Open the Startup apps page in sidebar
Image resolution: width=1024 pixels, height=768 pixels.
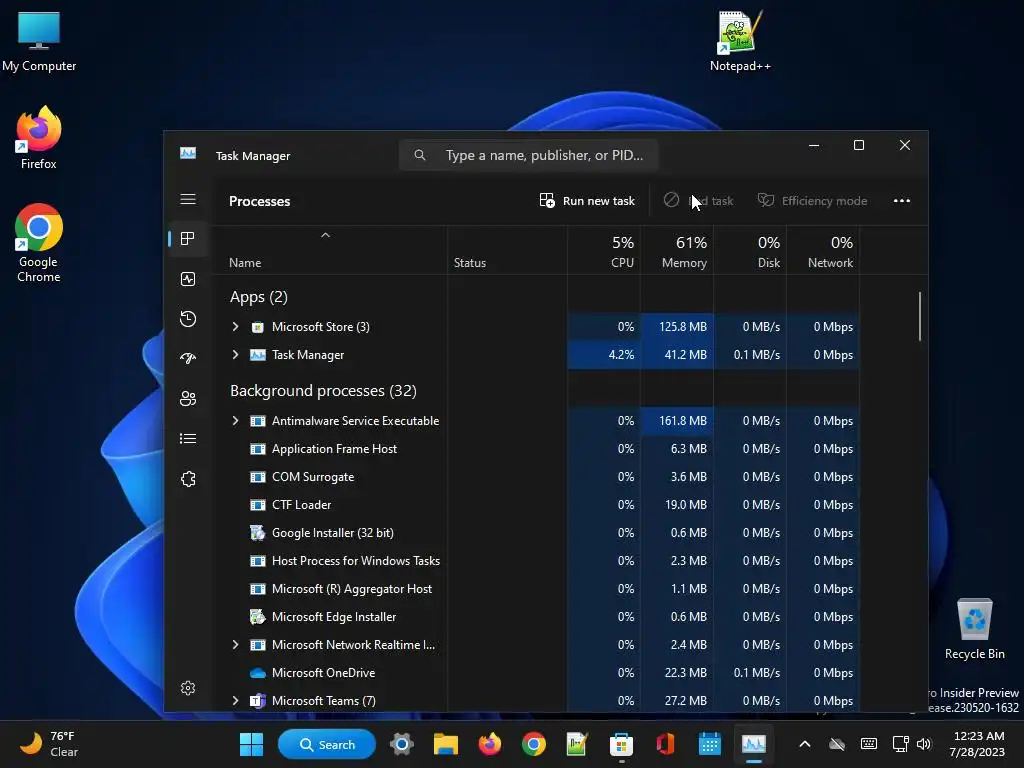[188, 359]
